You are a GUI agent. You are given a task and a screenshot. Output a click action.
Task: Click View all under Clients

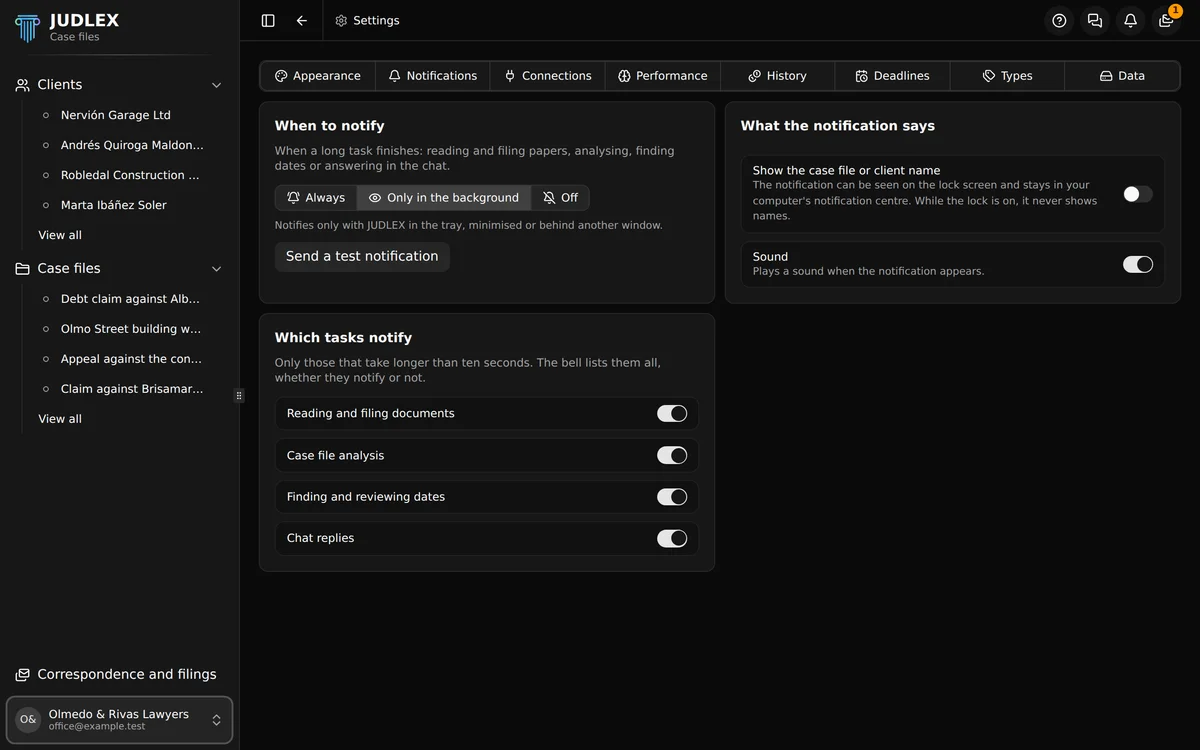[x=60, y=235]
